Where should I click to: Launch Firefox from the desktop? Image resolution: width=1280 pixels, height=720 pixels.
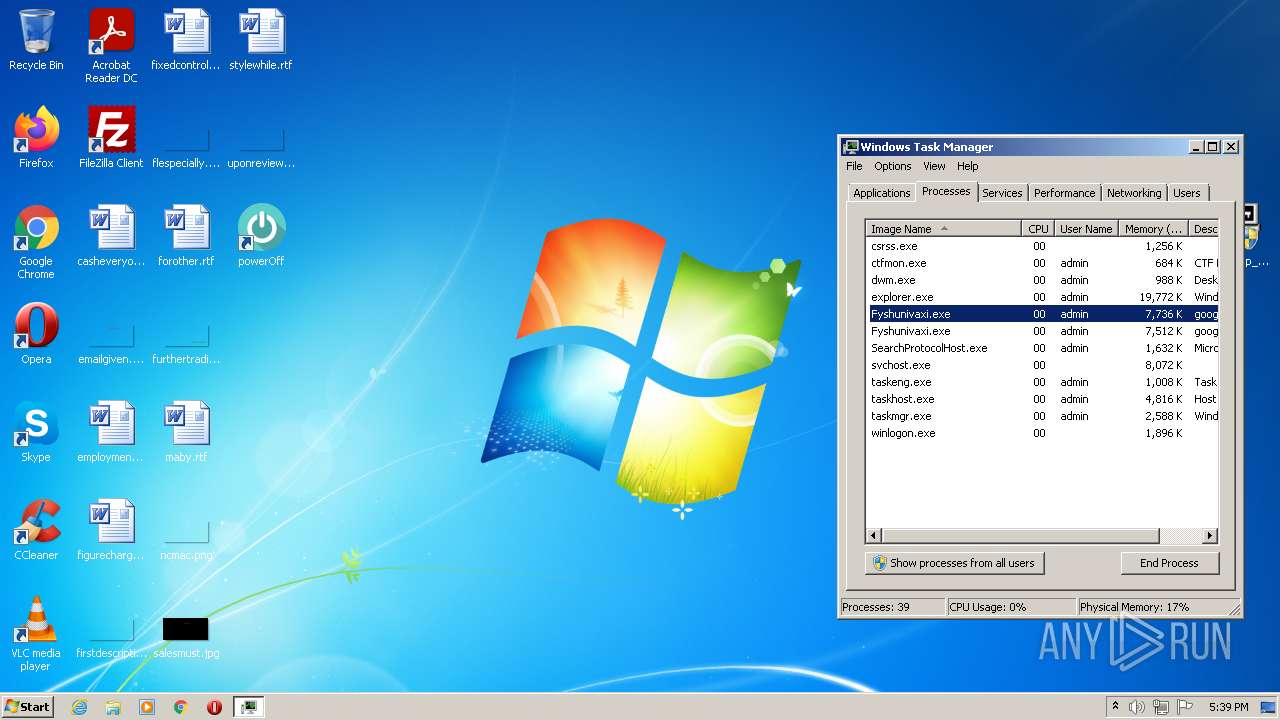click(x=36, y=138)
